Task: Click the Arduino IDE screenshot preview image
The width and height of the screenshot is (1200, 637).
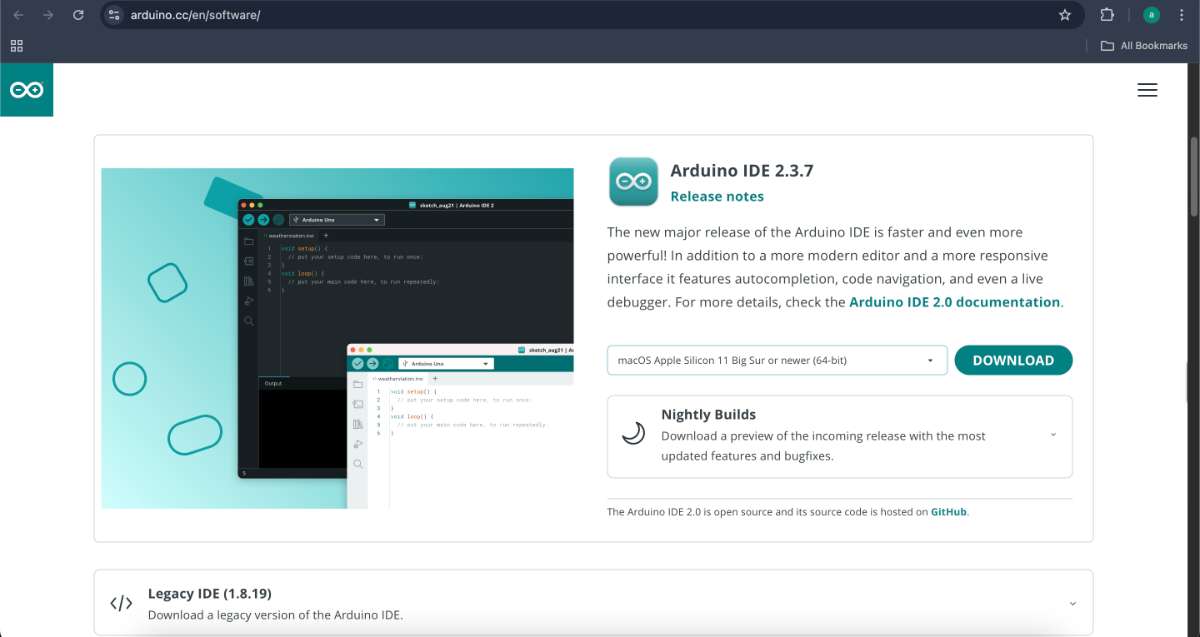Action: pos(337,338)
